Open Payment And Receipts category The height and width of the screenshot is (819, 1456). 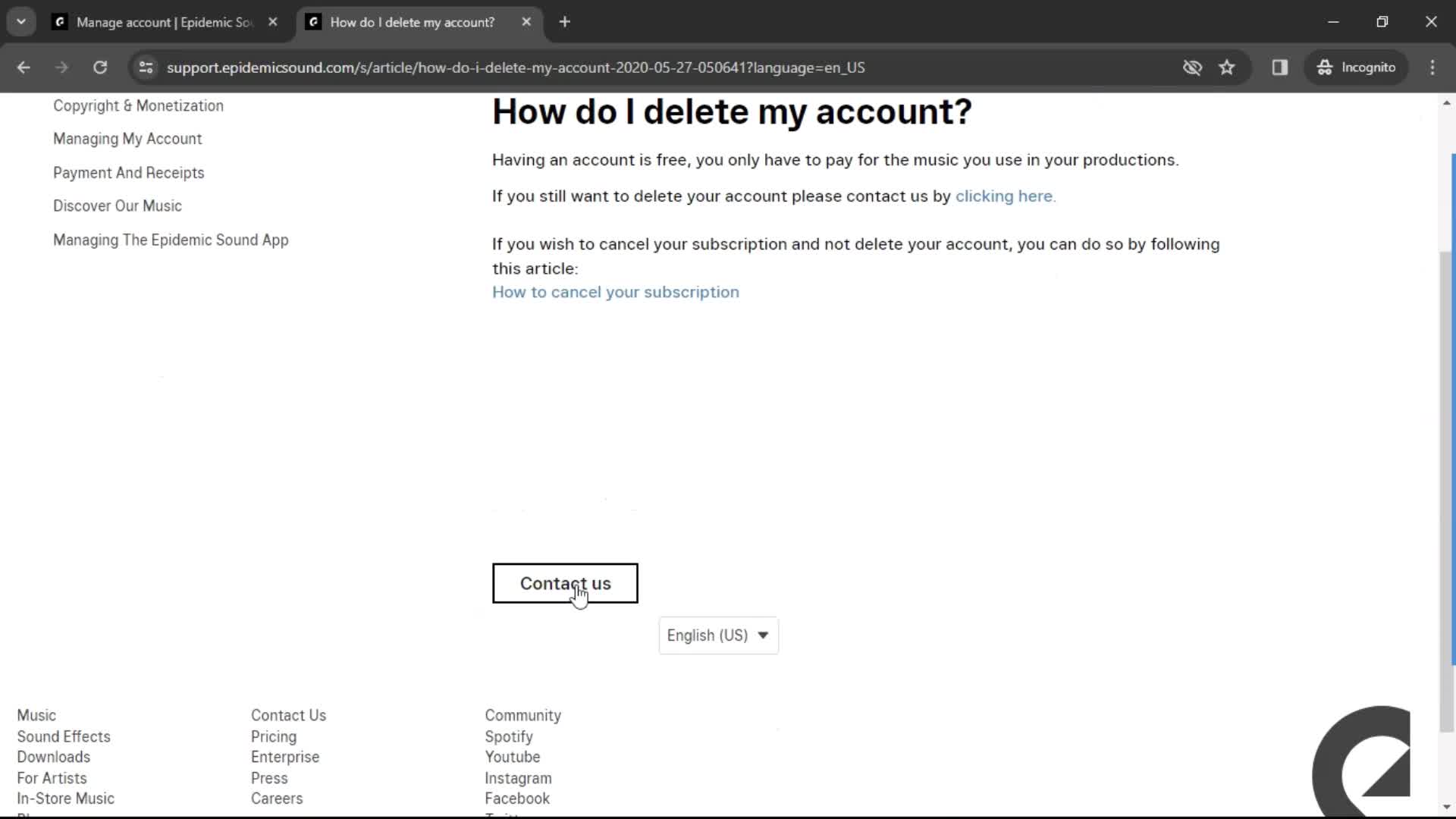click(129, 173)
